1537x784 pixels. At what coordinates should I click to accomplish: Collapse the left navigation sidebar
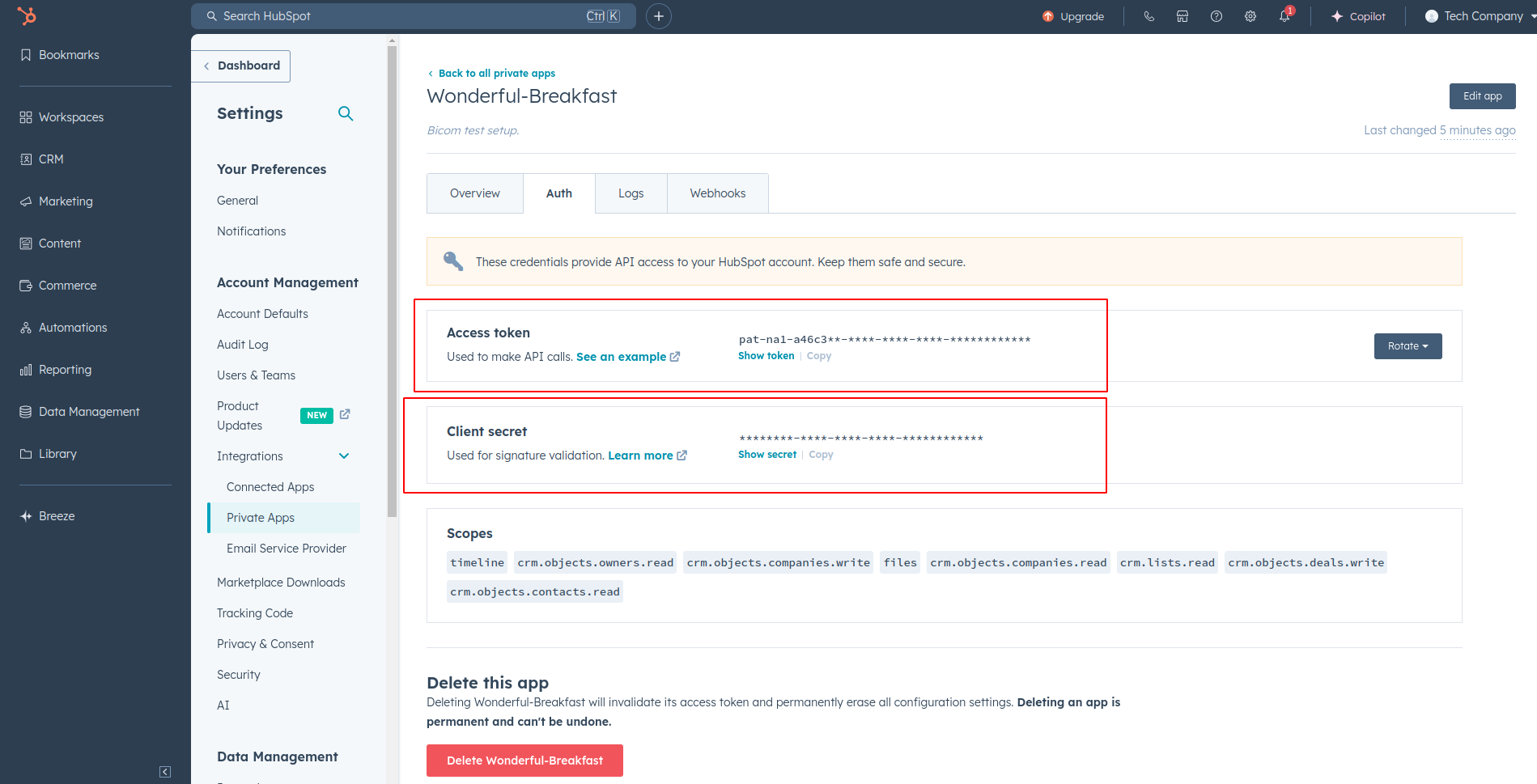(165, 772)
